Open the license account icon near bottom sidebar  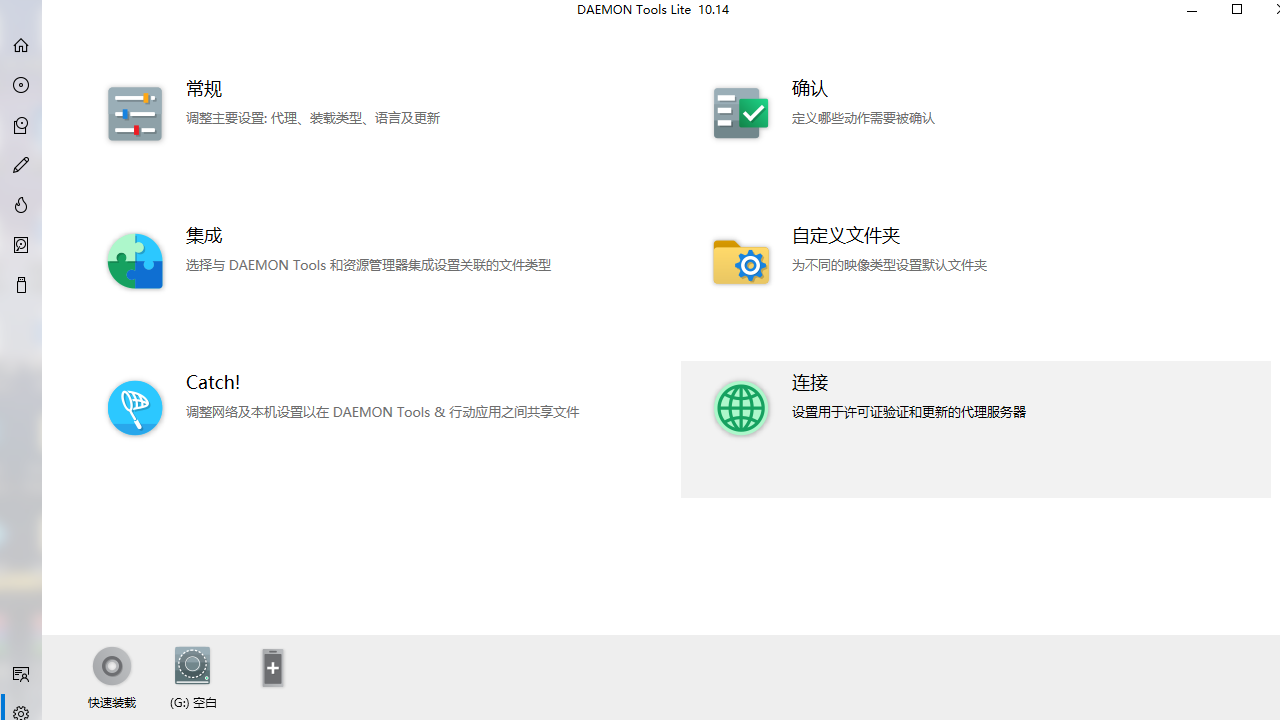(x=20, y=674)
